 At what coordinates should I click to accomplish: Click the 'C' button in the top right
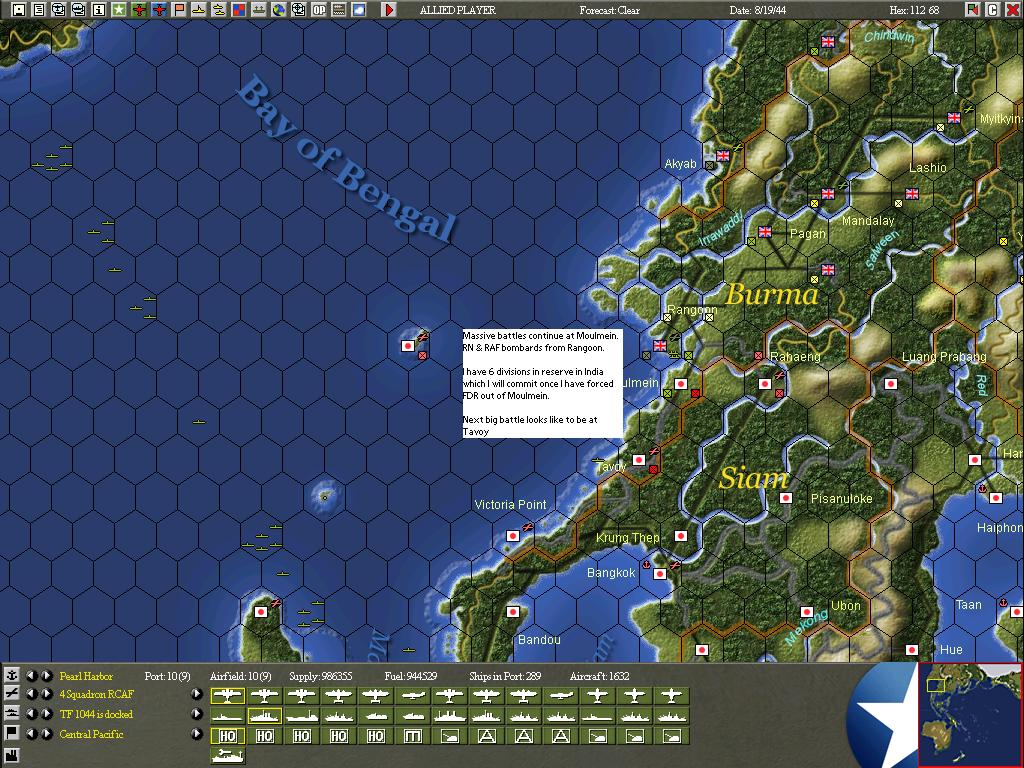pos(993,9)
